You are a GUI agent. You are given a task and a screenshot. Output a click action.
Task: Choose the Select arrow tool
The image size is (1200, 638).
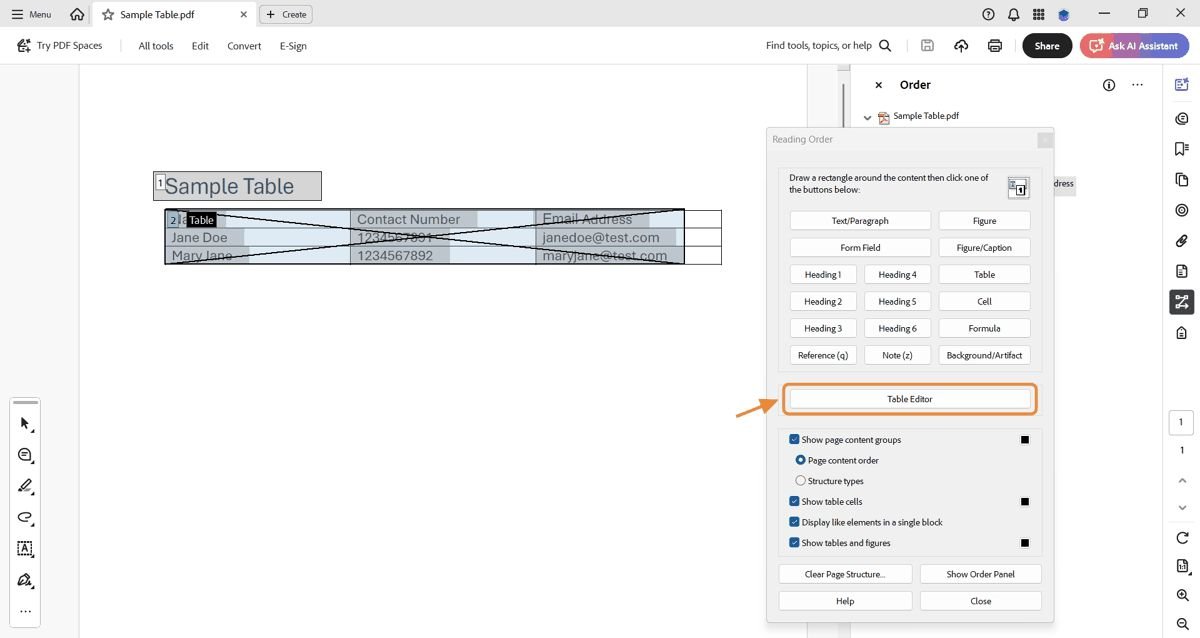click(x=25, y=424)
